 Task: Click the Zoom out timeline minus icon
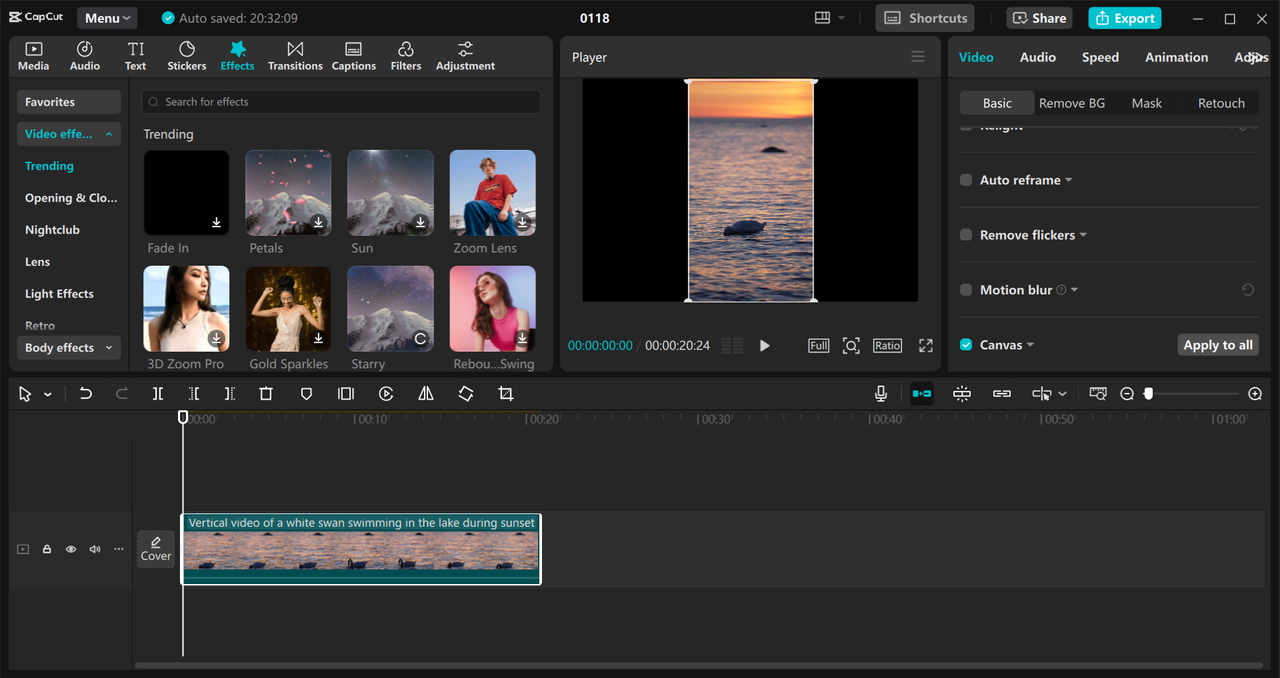(x=1127, y=394)
